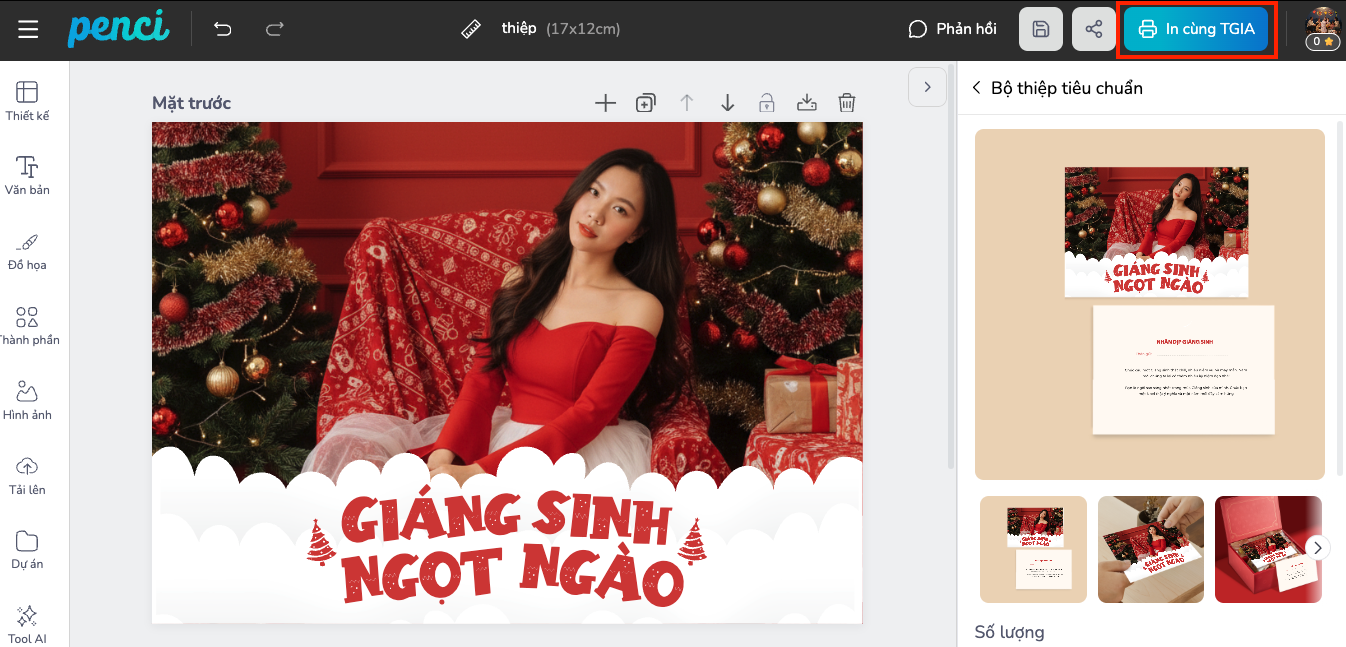Click the share icon button
1346x647 pixels.
pos(1093,29)
